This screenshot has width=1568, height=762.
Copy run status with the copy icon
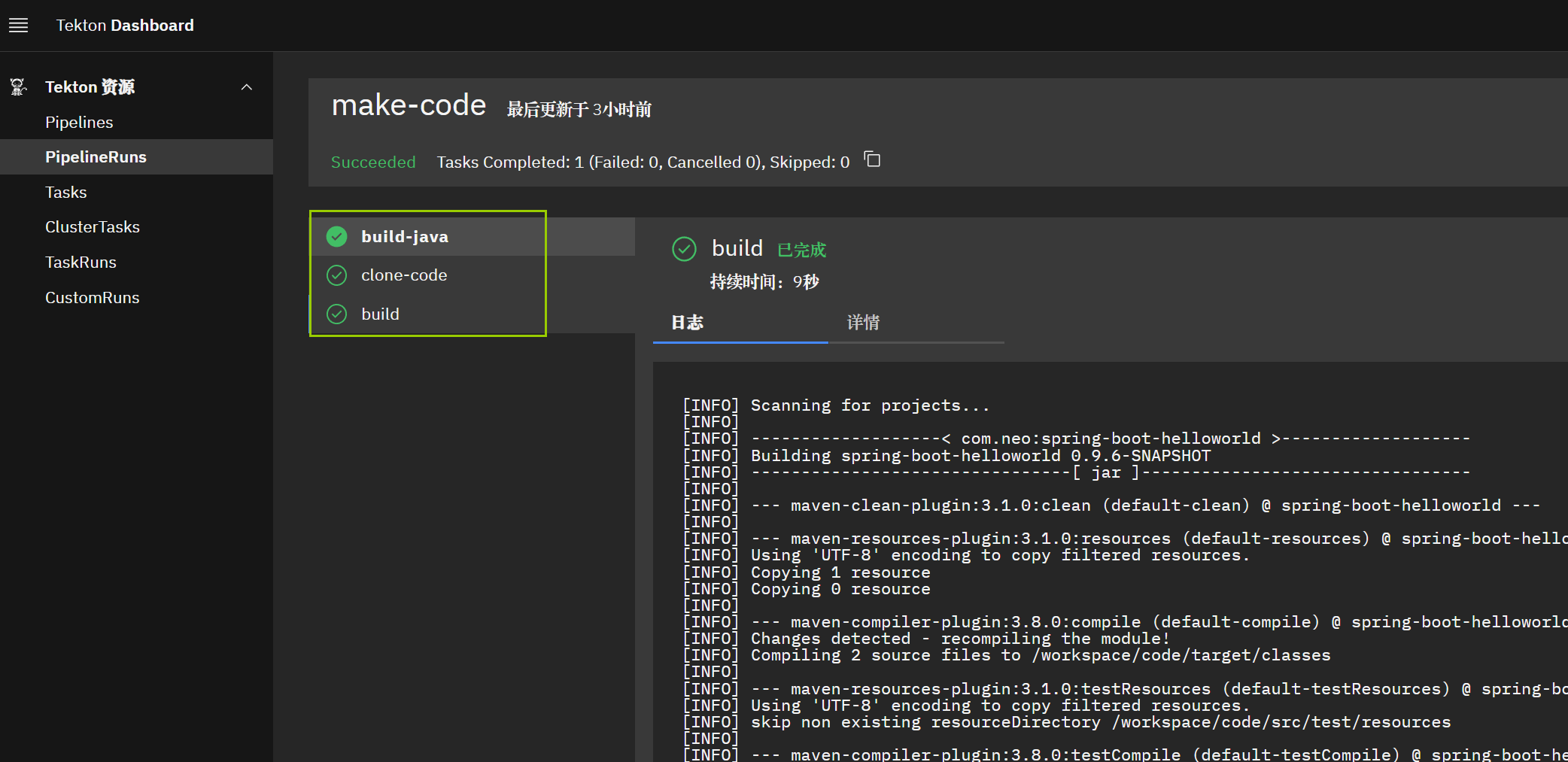872,159
